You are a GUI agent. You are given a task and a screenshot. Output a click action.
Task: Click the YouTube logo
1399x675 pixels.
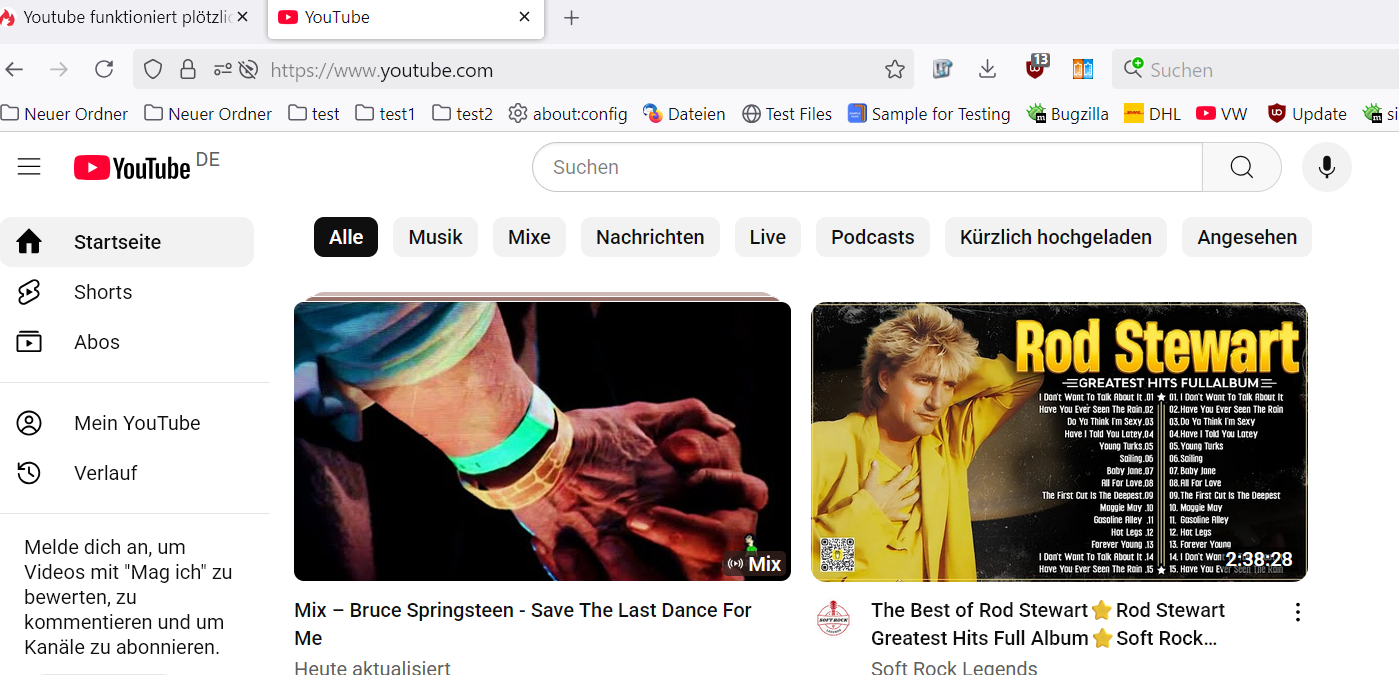(x=132, y=167)
